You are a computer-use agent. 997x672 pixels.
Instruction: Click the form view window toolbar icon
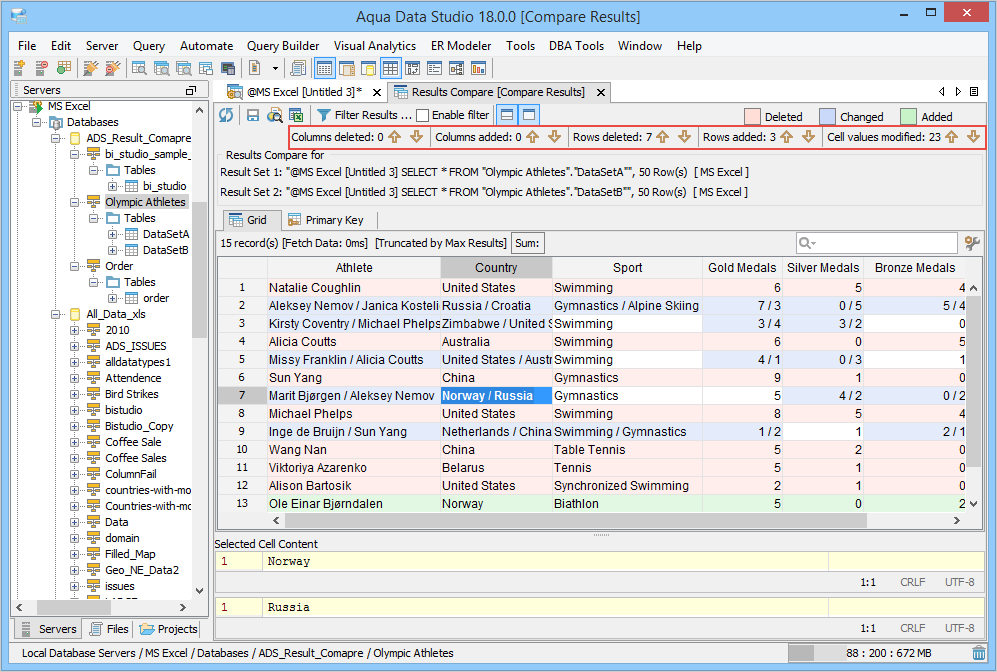[x=434, y=67]
